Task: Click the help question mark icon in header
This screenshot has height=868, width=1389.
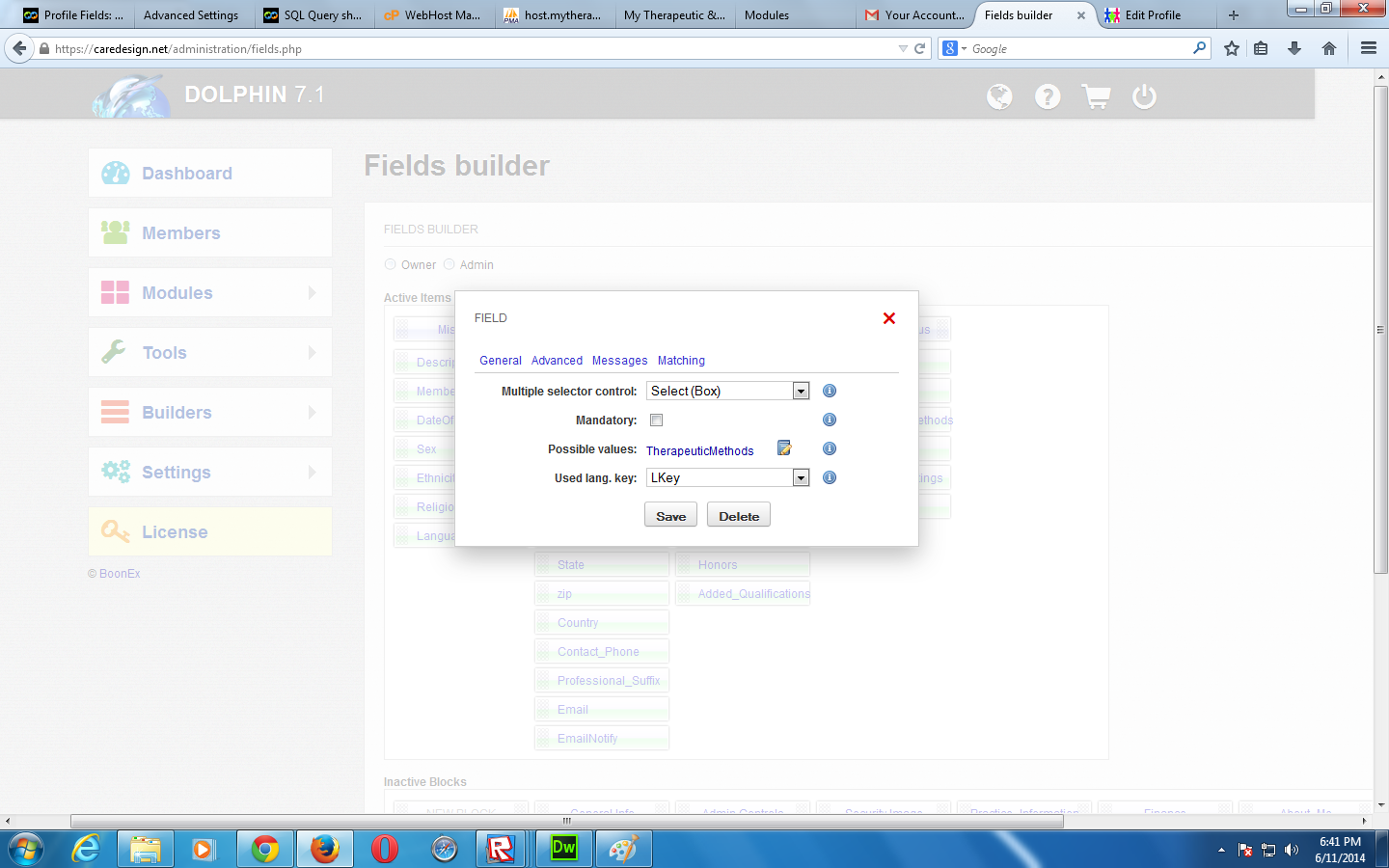Action: tap(1048, 96)
